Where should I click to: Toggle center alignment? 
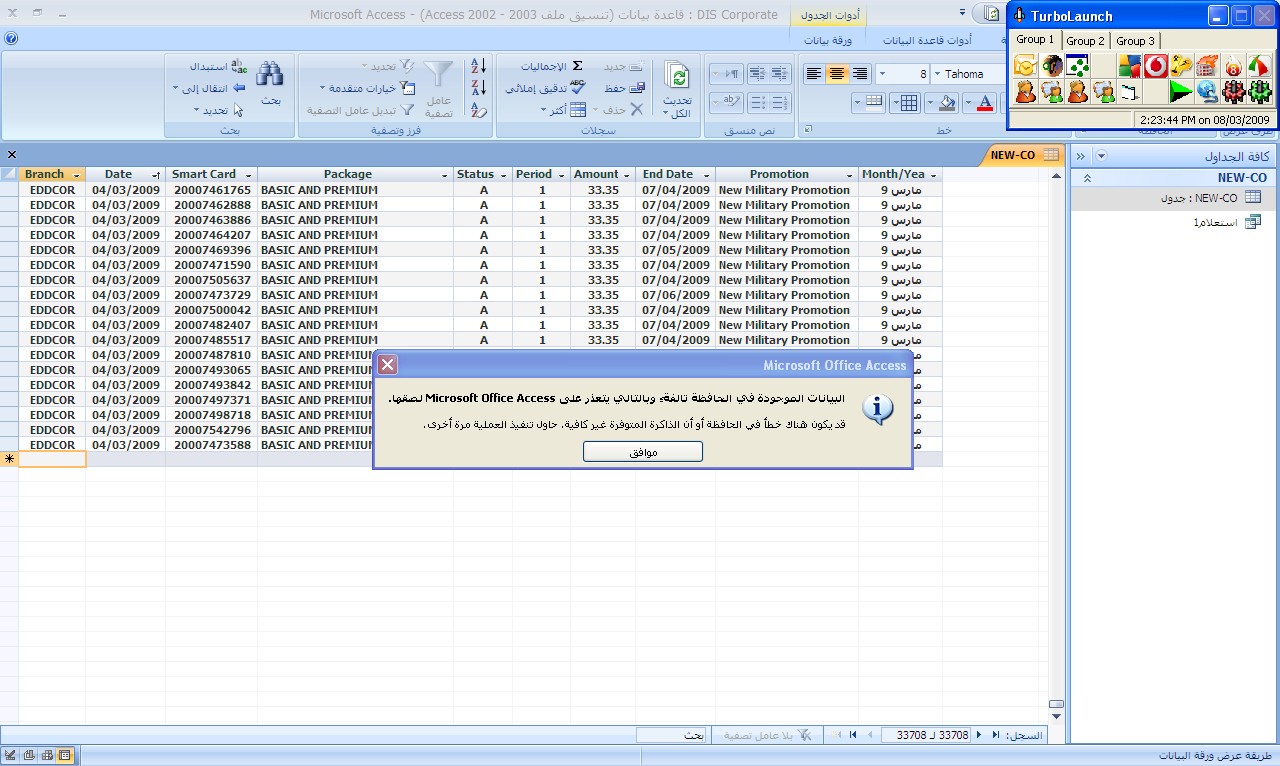coord(837,74)
